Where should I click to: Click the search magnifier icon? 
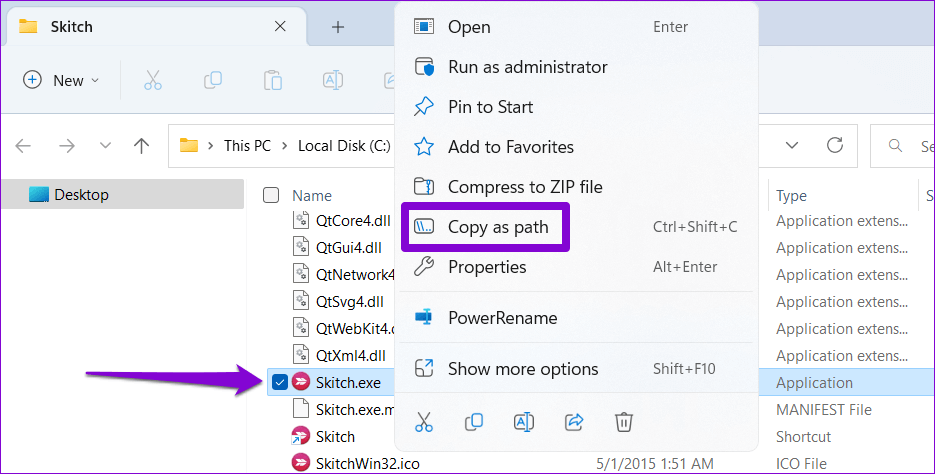895,145
